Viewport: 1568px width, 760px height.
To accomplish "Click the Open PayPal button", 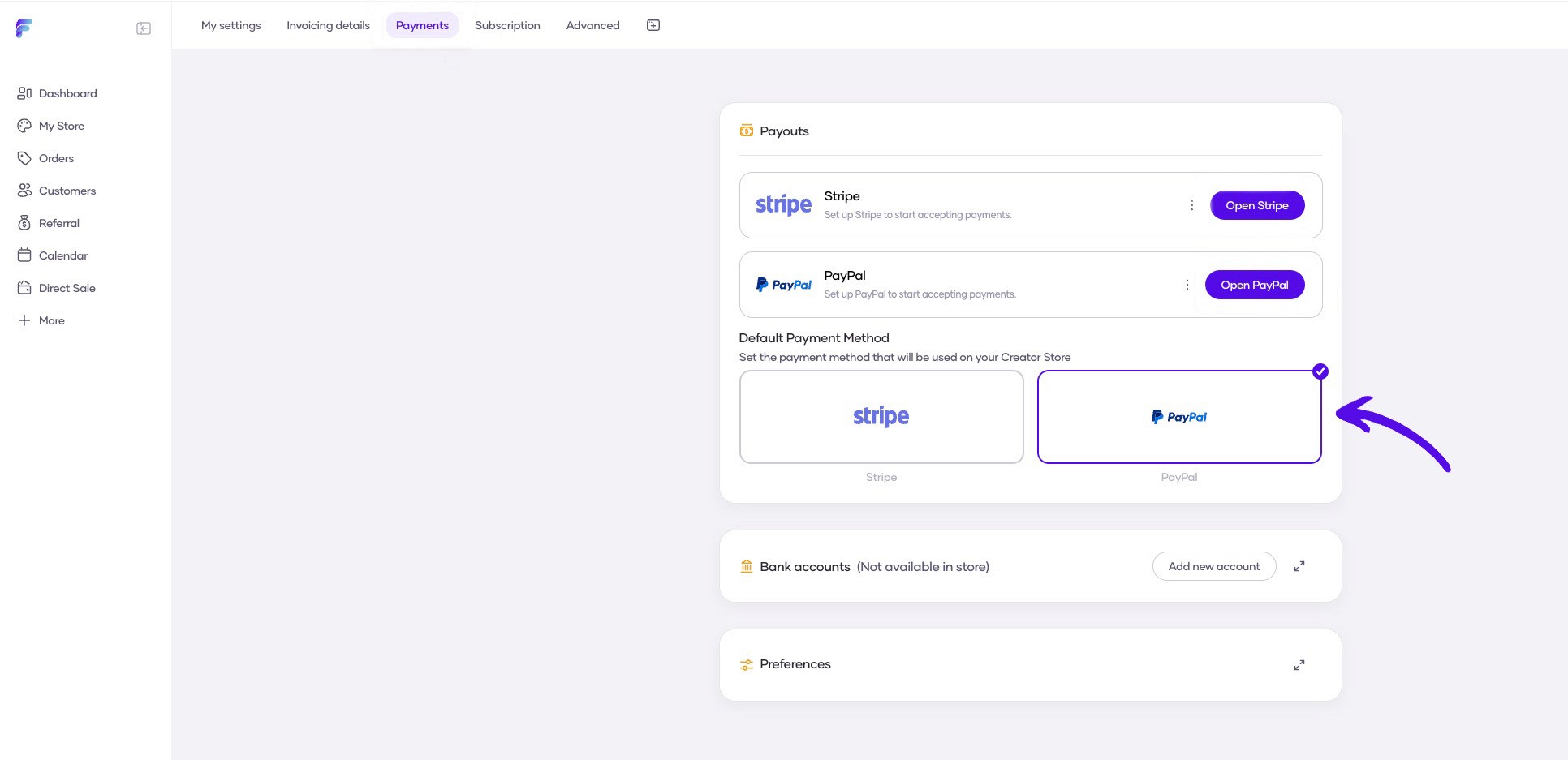I will pos(1255,285).
